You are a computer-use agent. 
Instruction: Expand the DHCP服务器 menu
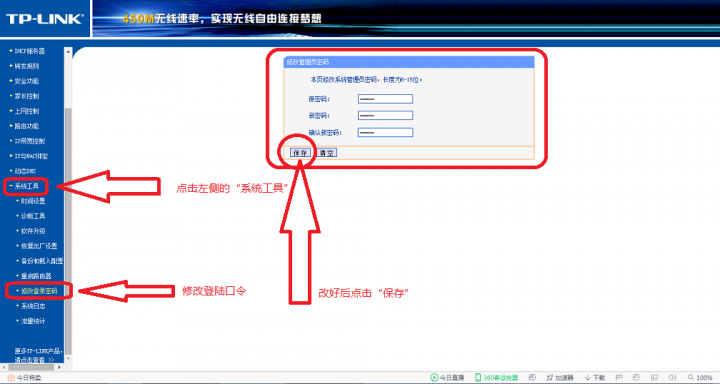tap(28, 51)
